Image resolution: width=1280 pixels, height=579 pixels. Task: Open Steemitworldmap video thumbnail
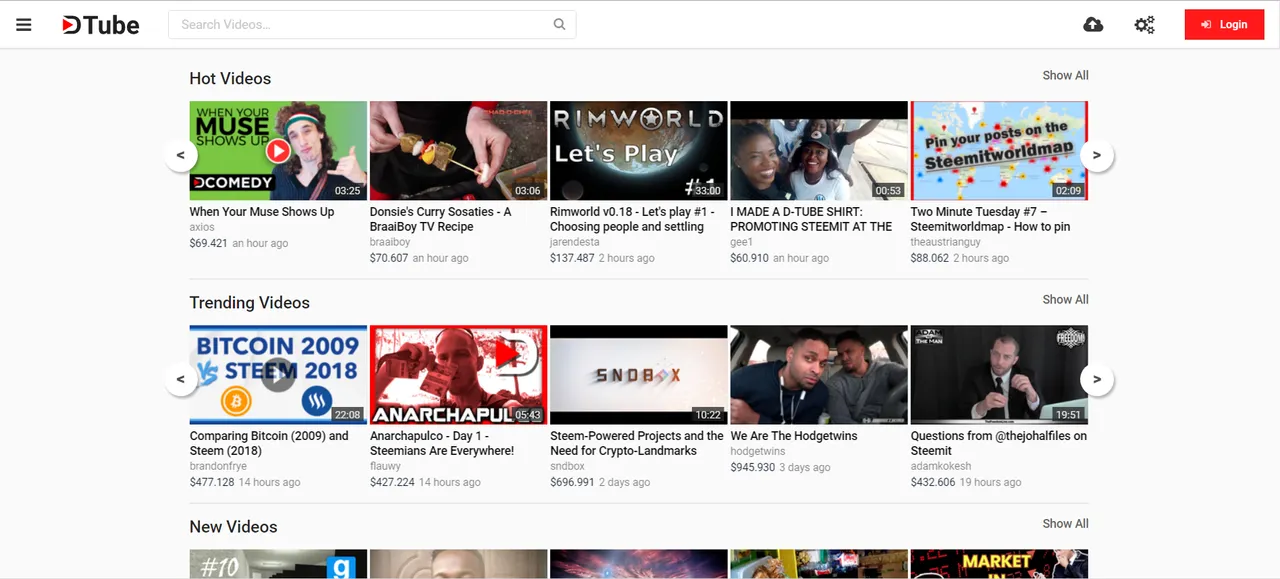(x=999, y=151)
